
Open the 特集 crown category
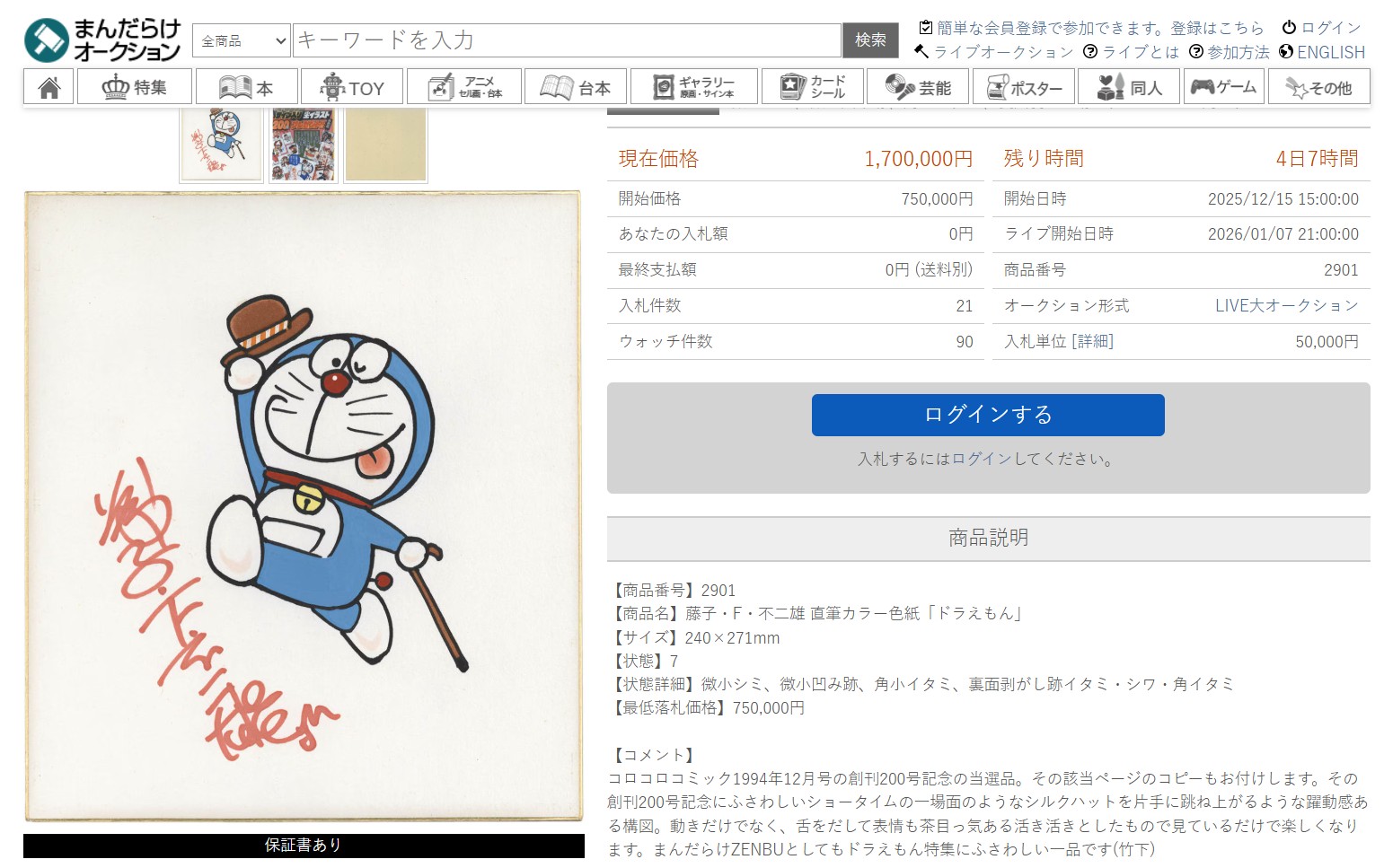tap(135, 87)
